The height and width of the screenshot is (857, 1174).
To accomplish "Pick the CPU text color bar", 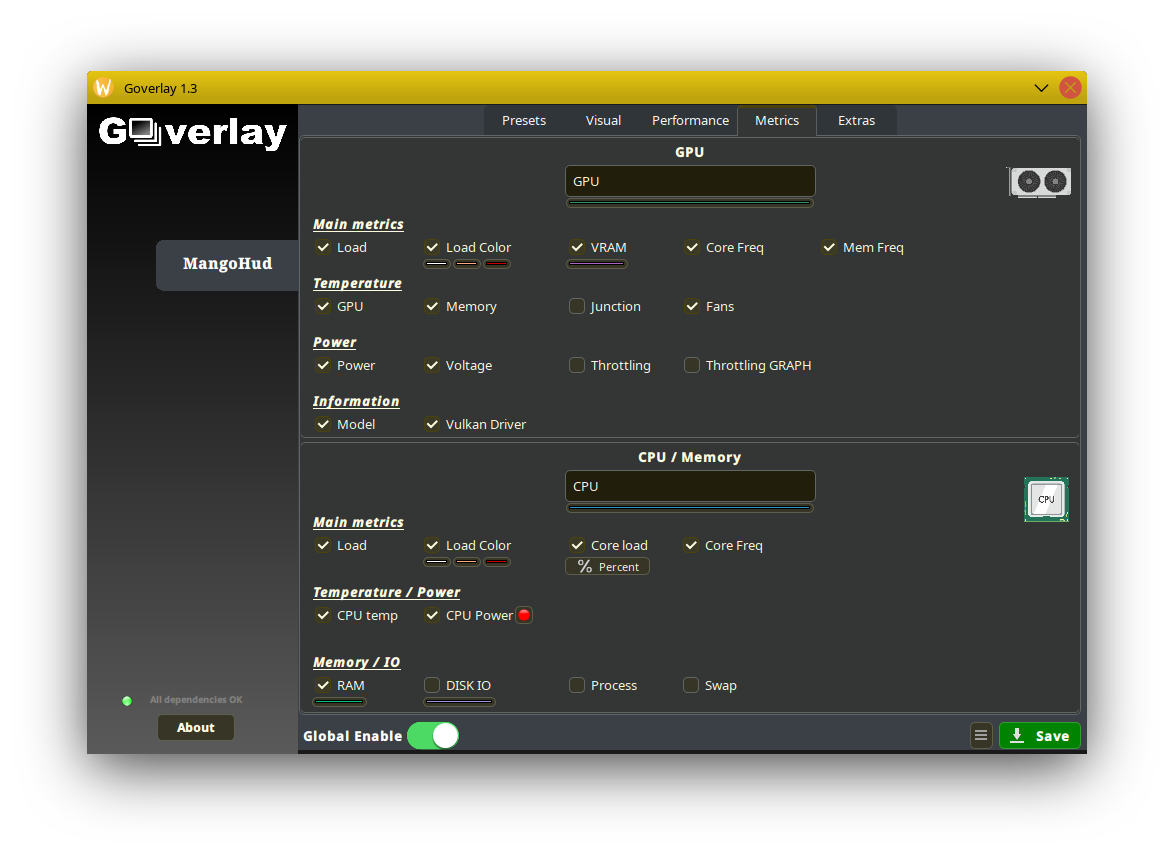I will [690, 508].
